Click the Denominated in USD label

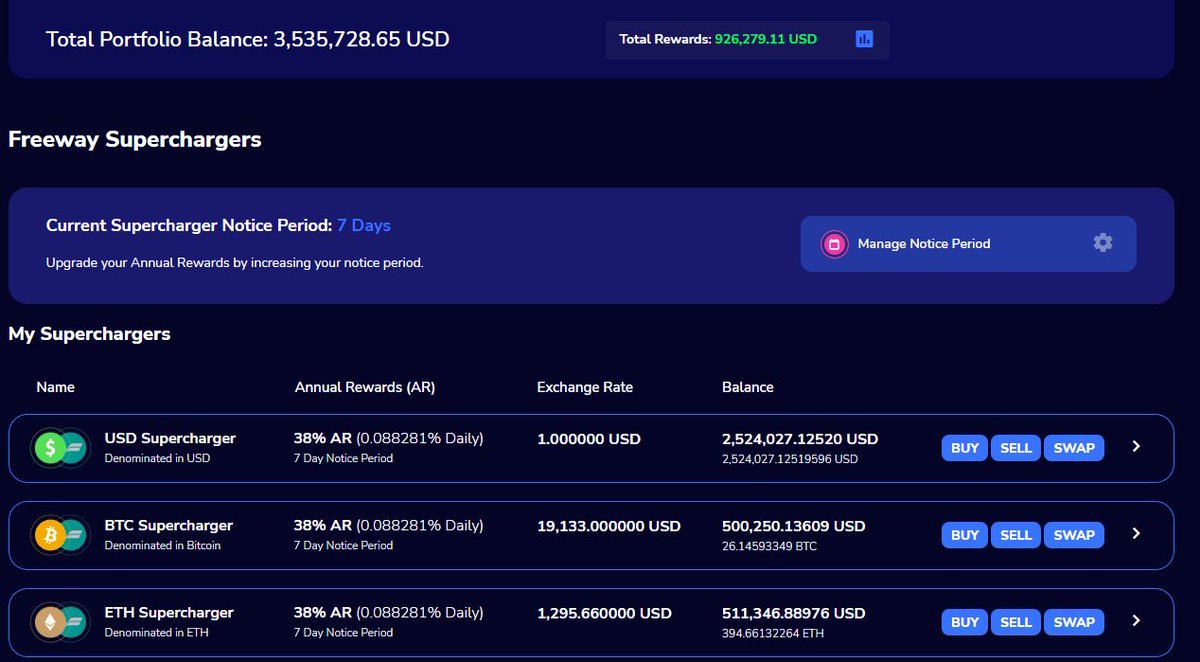(158, 459)
